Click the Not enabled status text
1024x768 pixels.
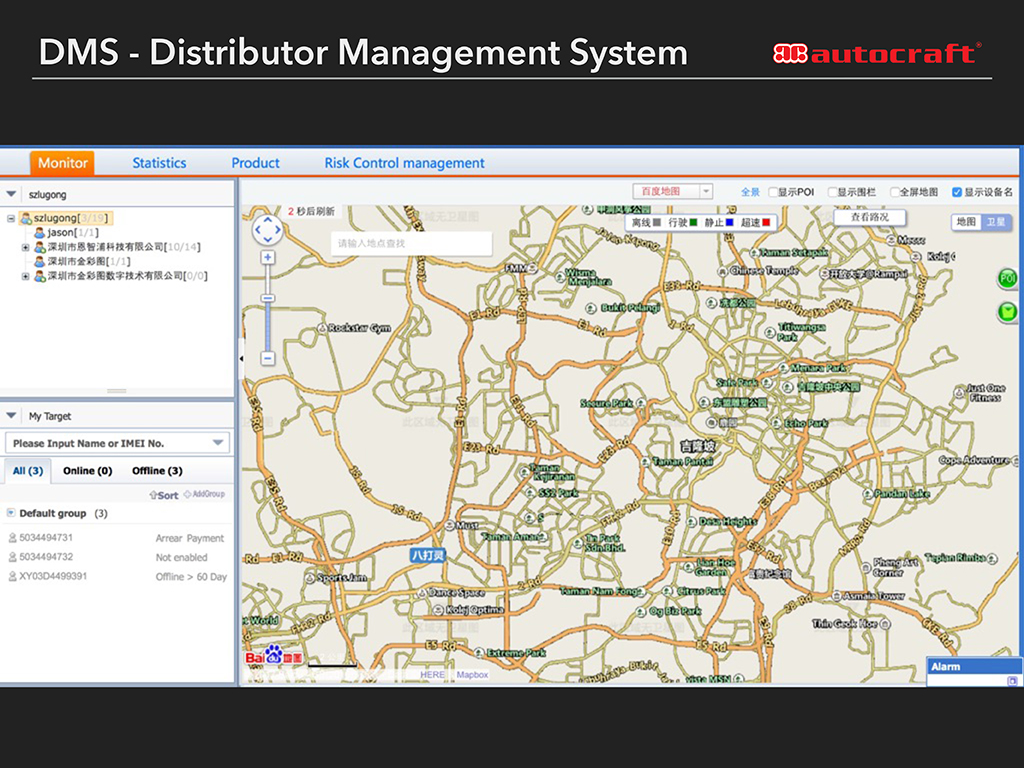click(x=182, y=558)
